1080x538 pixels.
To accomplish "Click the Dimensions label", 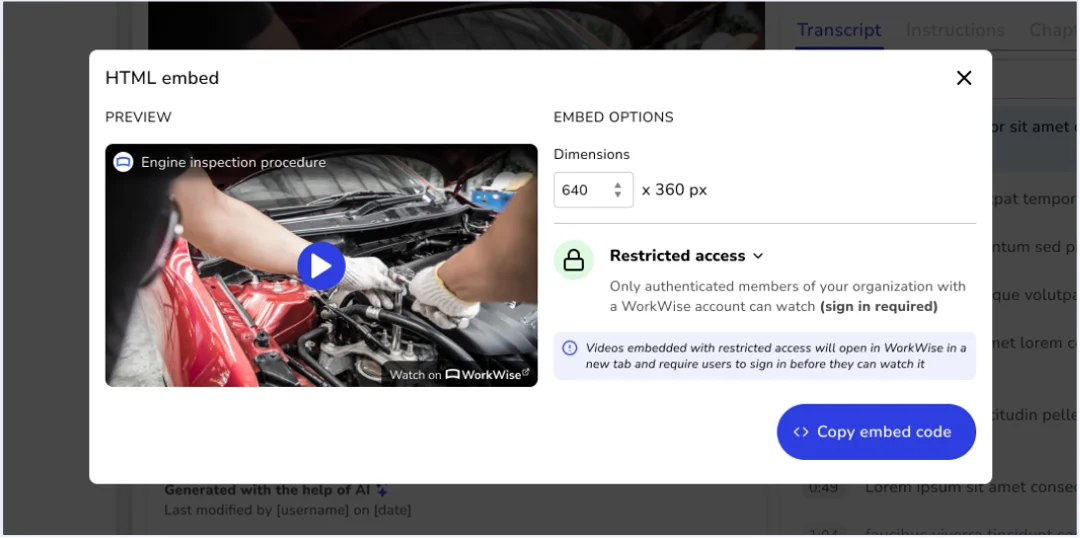I will pyautogui.click(x=592, y=154).
